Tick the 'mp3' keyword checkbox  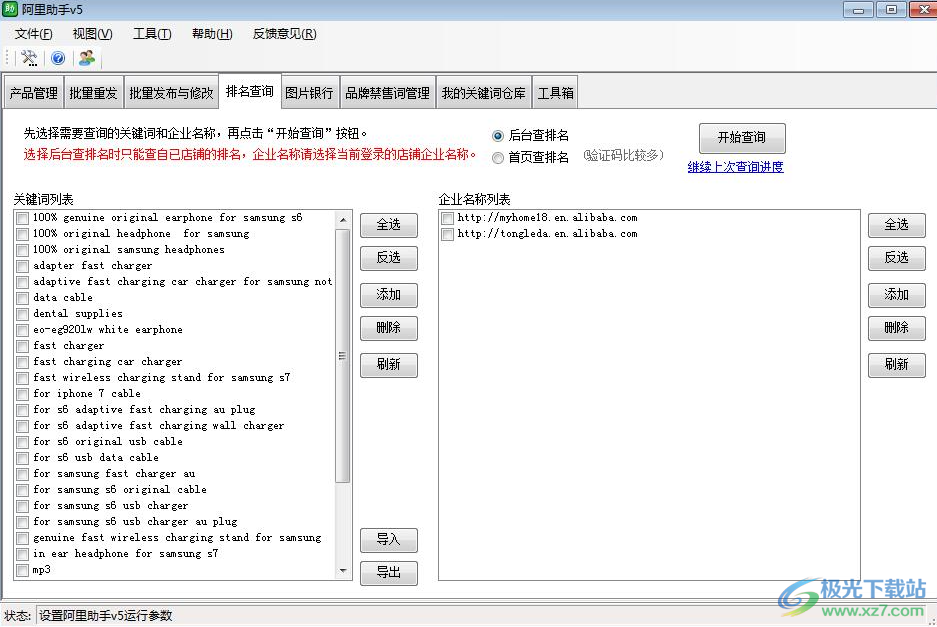(x=23, y=570)
